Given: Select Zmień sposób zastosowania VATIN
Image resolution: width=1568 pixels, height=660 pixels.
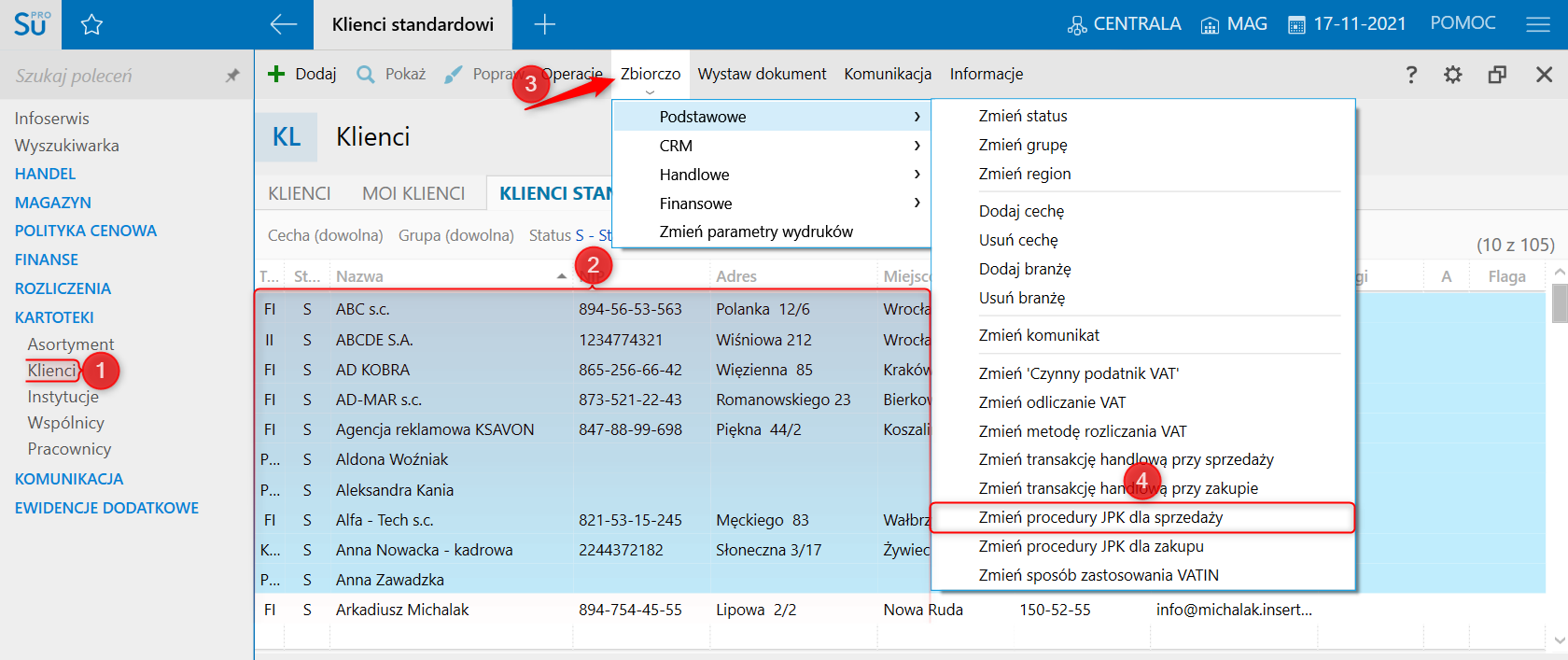Looking at the screenshot, I should click(x=1099, y=575).
